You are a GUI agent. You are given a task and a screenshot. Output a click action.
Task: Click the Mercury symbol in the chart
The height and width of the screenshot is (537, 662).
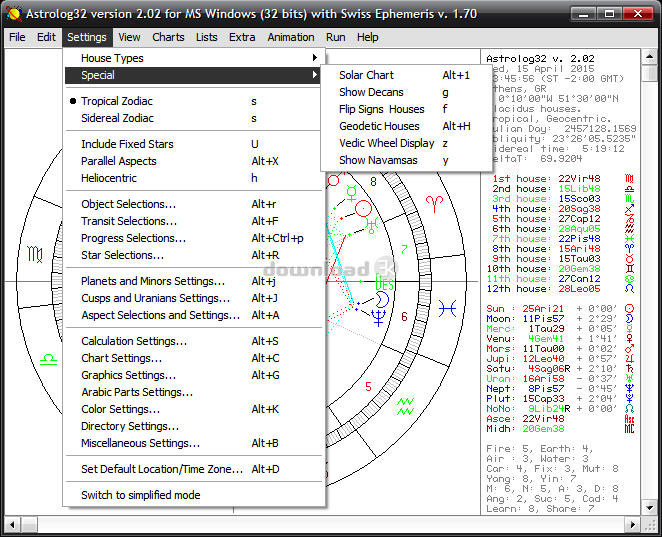tap(351, 193)
